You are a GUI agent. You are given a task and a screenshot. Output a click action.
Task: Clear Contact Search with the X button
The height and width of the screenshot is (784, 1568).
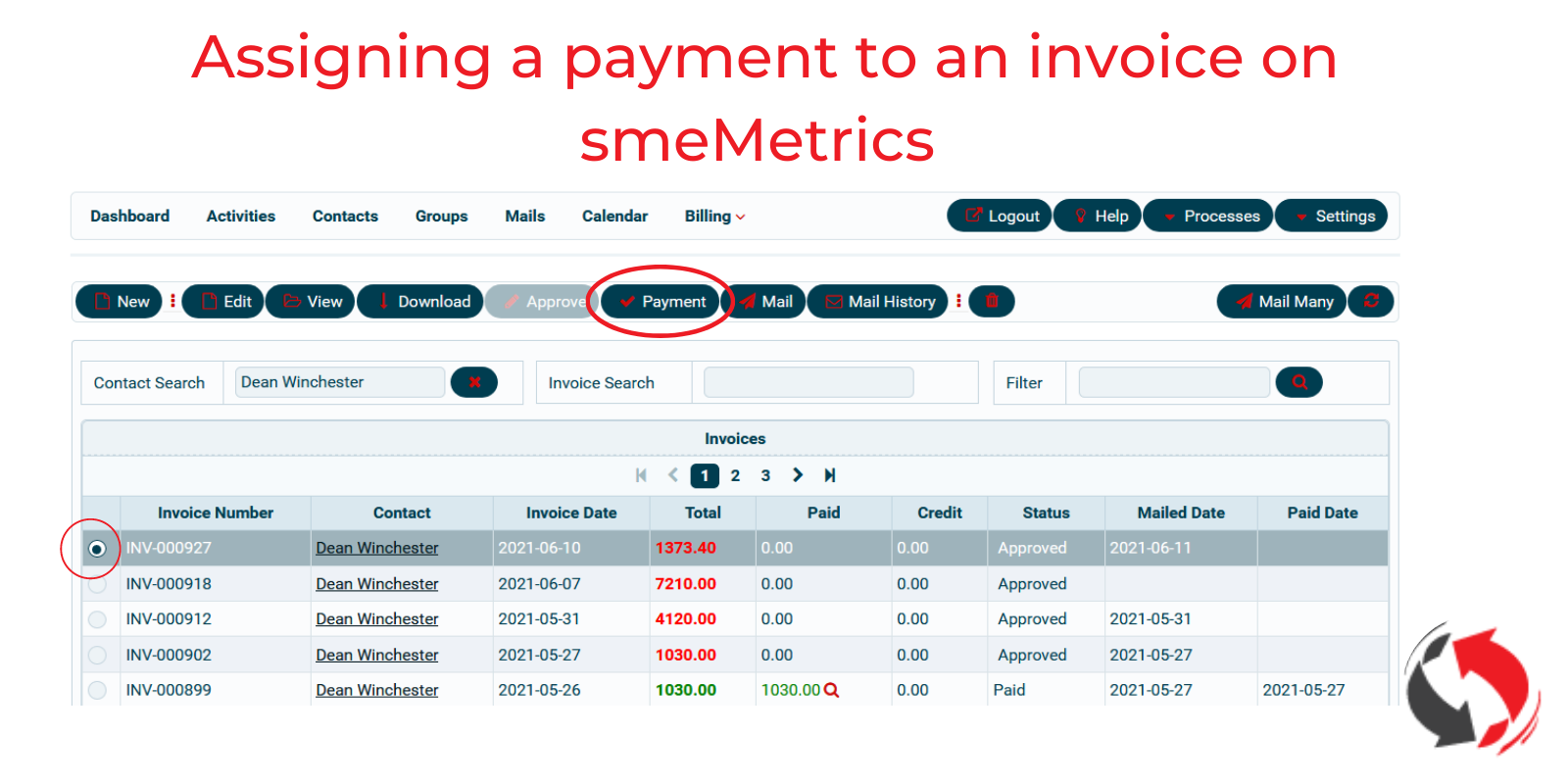tap(474, 382)
